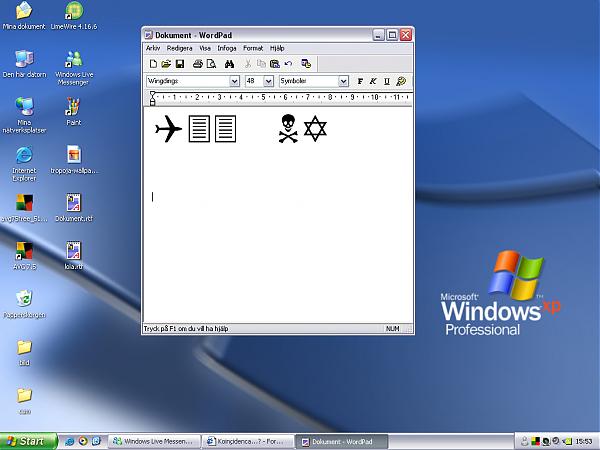Copy selection using the toolbar icon
The image size is (600, 450).
(261, 64)
